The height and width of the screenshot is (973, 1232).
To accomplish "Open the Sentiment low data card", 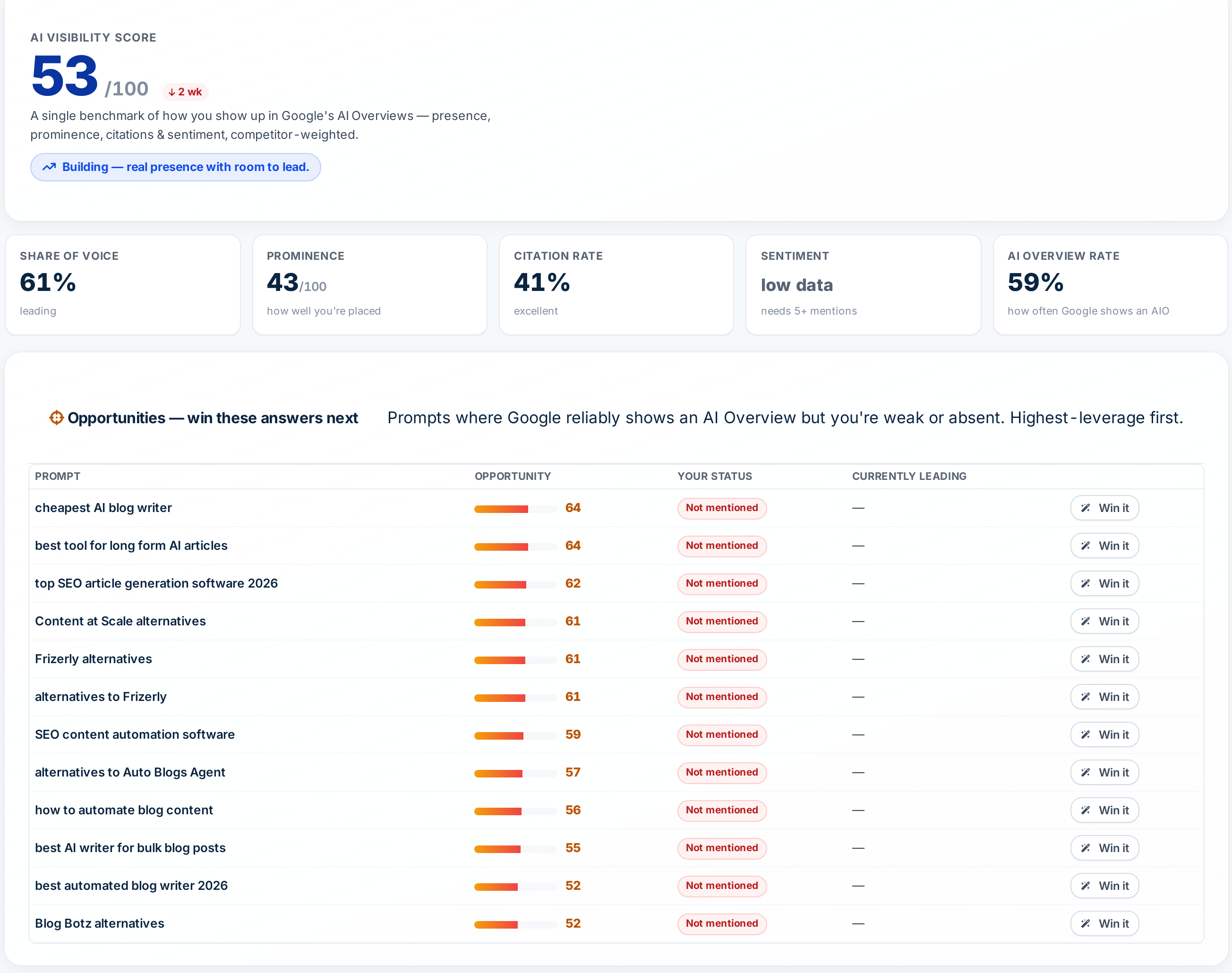I will [x=863, y=284].
